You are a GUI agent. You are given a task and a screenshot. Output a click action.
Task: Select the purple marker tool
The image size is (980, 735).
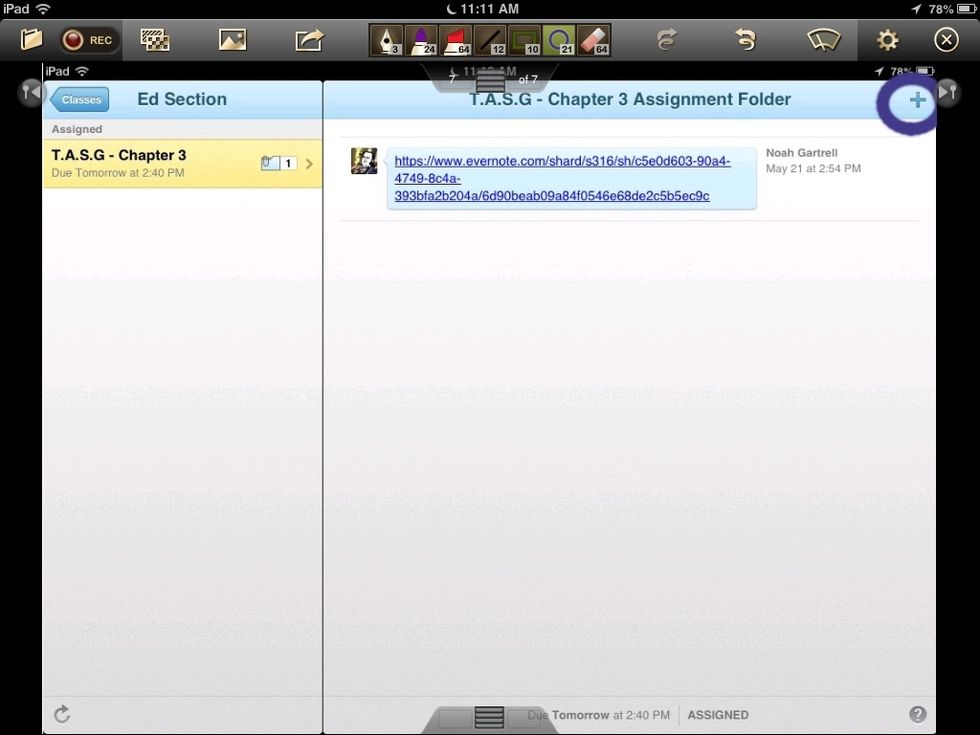pyautogui.click(x=423, y=40)
